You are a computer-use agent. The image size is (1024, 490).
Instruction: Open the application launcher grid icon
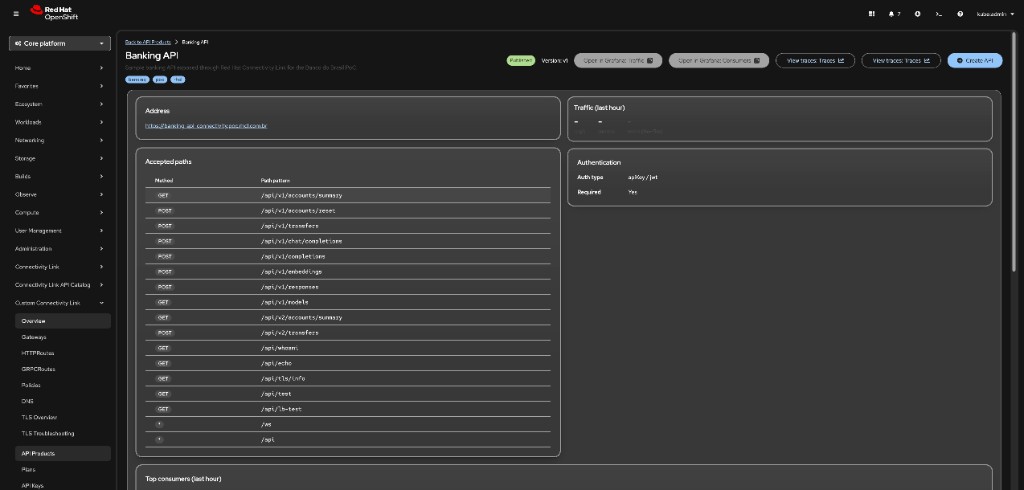click(x=871, y=14)
